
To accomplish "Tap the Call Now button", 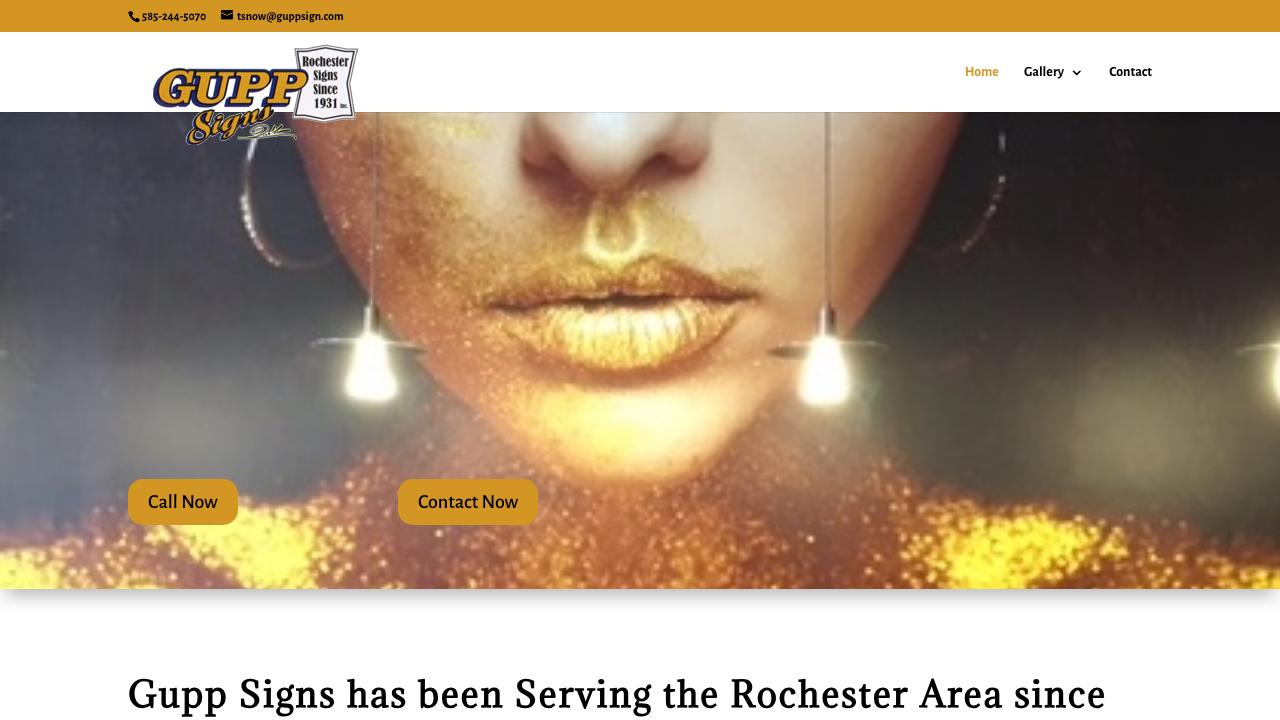I will coord(183,502).
